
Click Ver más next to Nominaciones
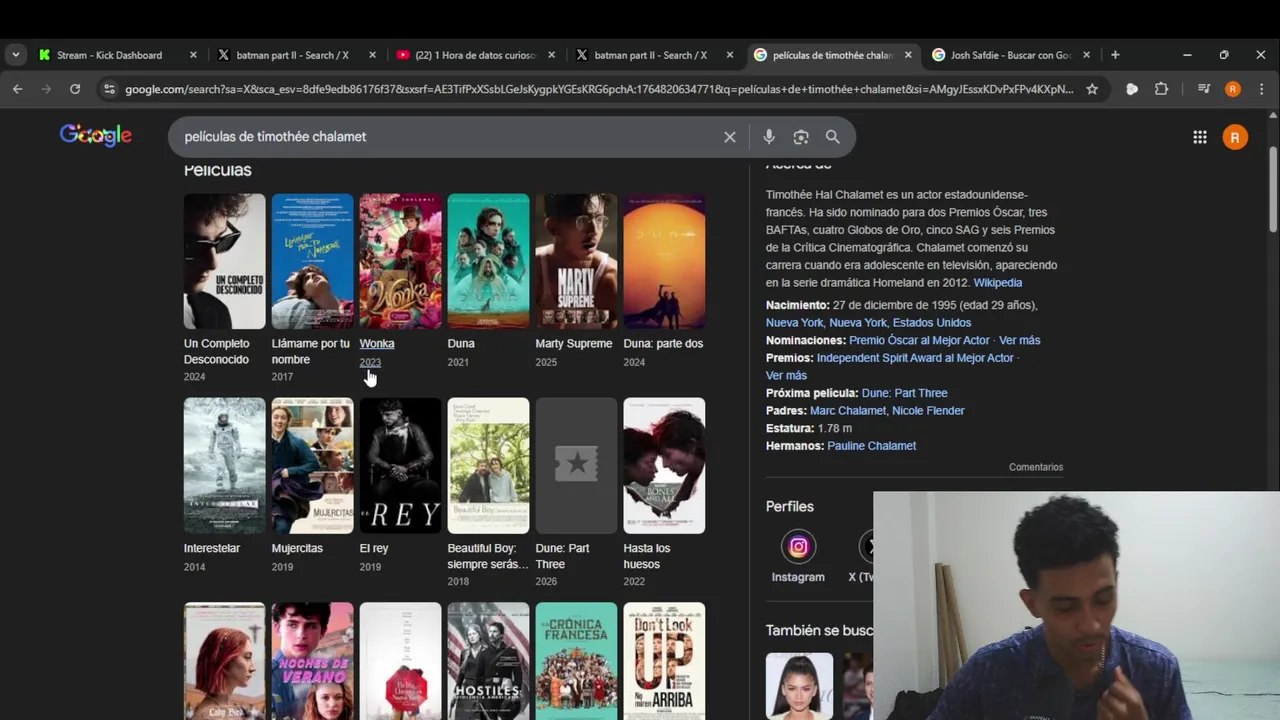click(x=1019, y=341)
